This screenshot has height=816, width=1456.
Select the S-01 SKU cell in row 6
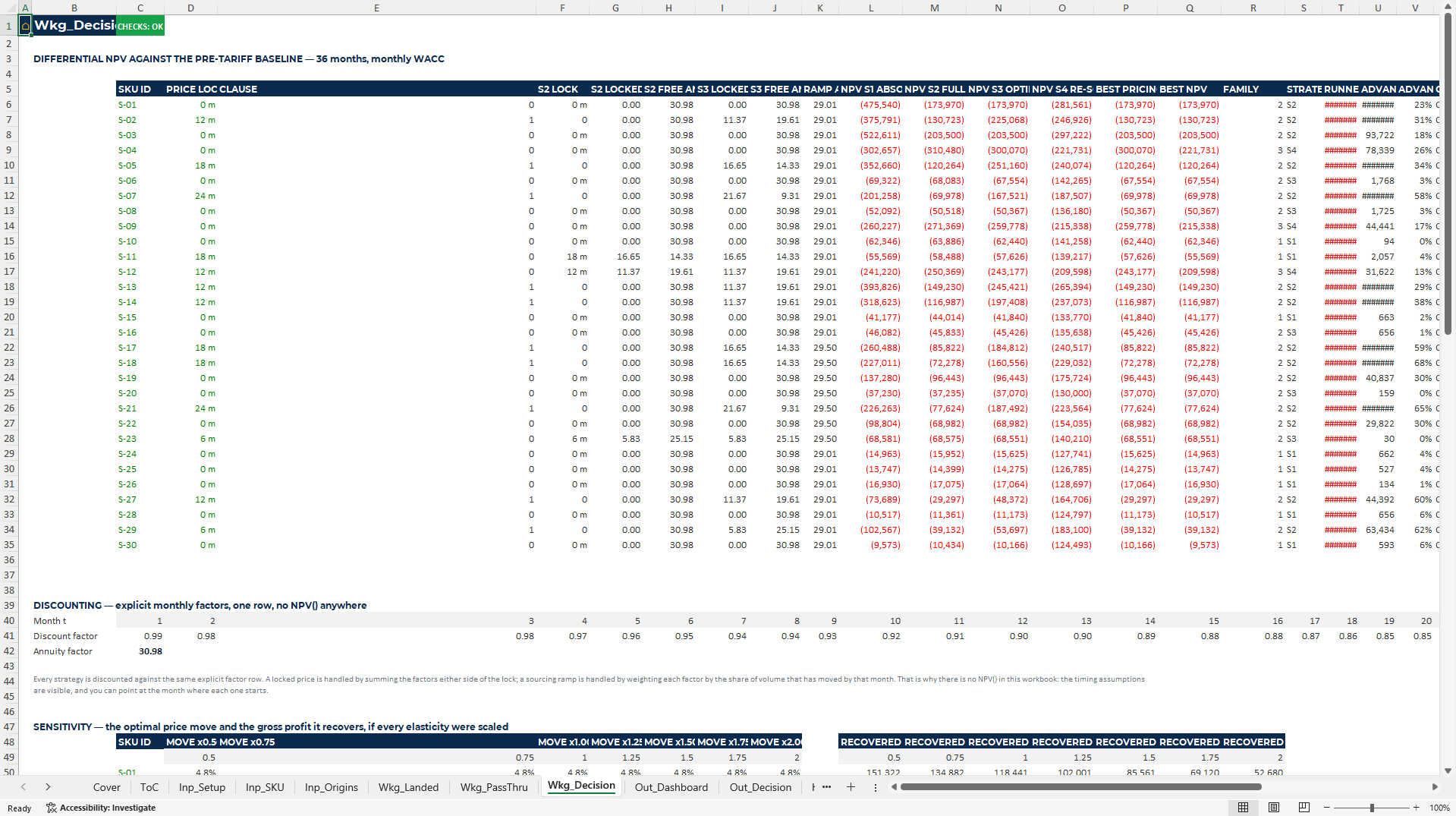140,105
